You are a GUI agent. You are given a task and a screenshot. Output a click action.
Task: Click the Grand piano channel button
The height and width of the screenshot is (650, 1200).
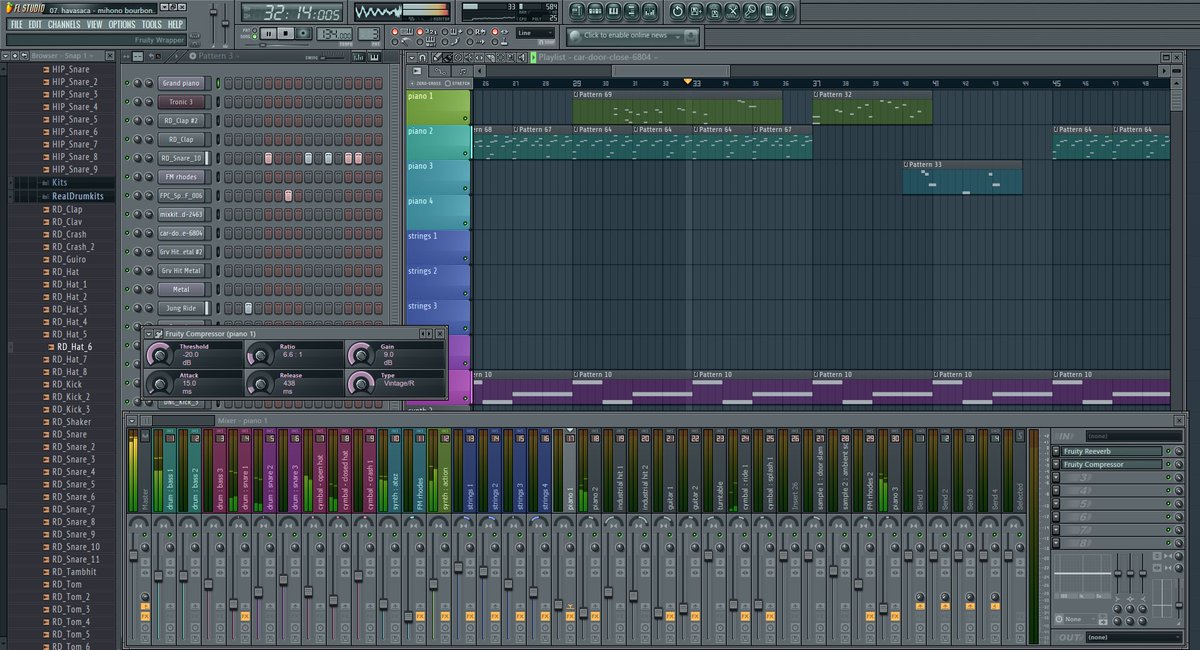click(181, 83)
